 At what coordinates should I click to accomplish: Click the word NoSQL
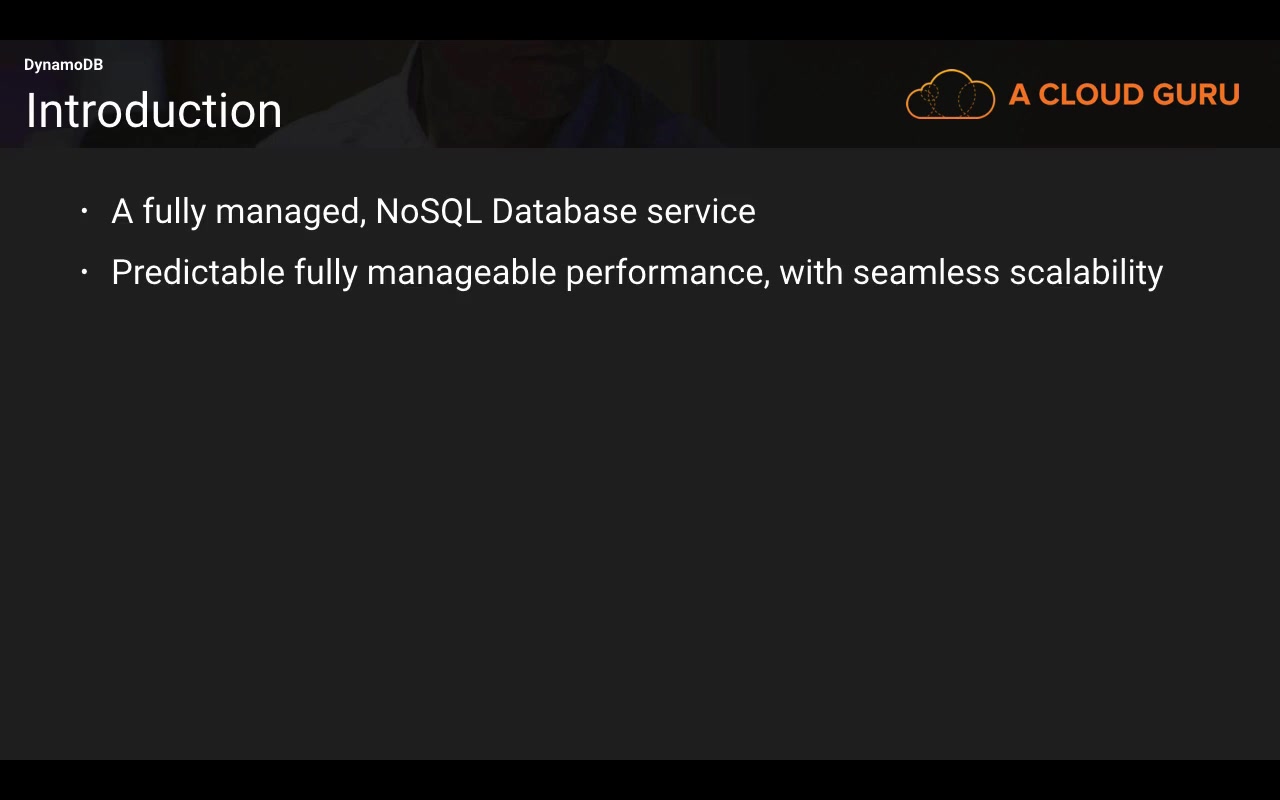pyautogui.click(x=428, y=212)
